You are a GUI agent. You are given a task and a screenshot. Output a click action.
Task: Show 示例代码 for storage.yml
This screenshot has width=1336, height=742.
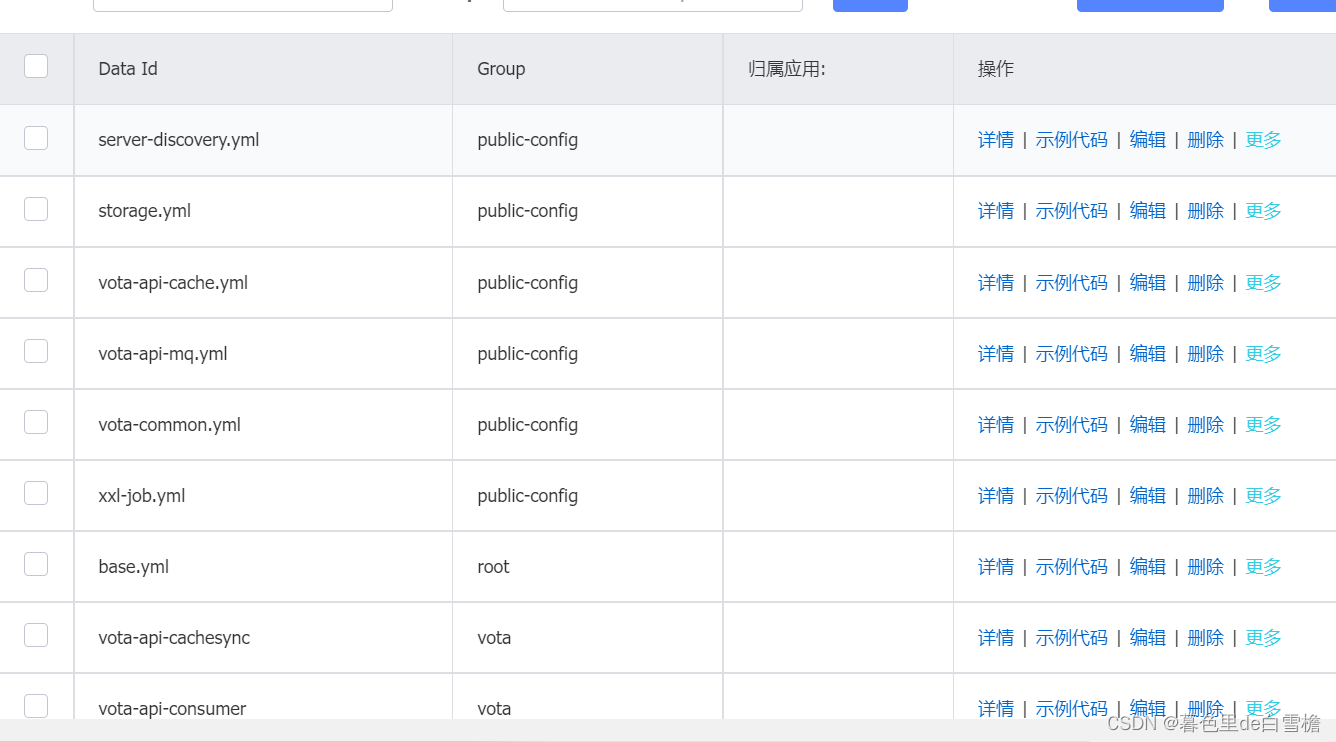point(1072,211)
